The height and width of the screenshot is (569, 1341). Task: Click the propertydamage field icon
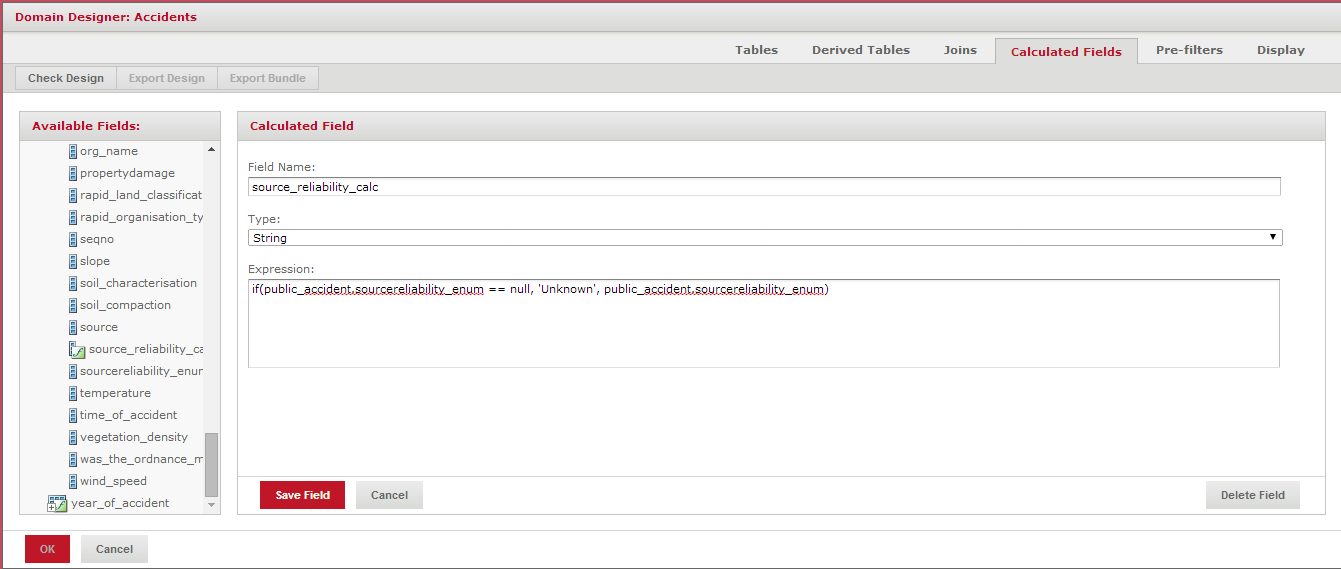coord(72,173)
